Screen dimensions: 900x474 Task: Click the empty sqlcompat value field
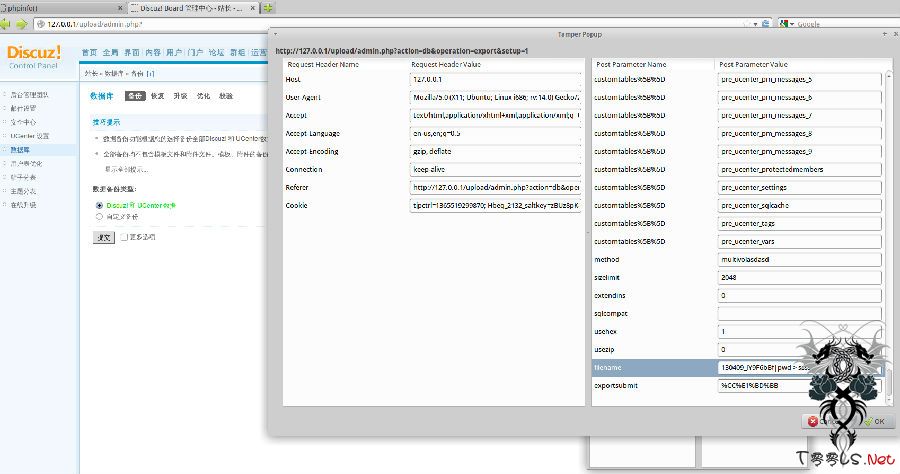click(x=800, y=314)
